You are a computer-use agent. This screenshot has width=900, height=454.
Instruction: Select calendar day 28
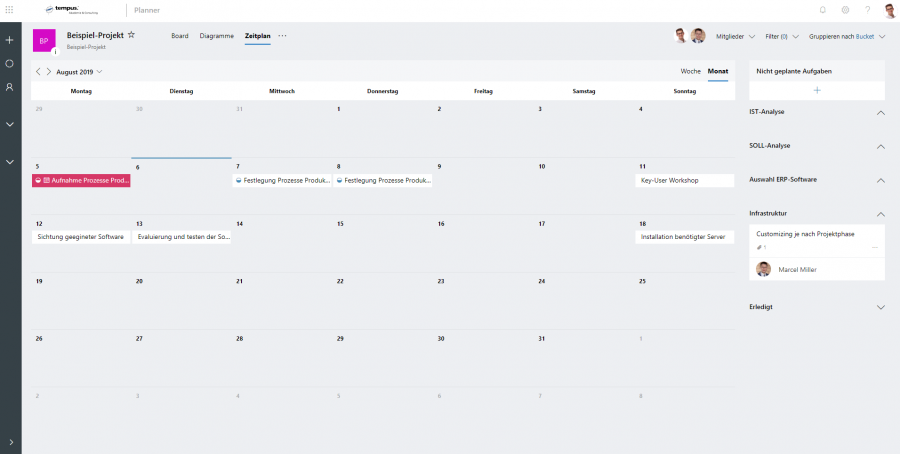(x=282, y=358)
